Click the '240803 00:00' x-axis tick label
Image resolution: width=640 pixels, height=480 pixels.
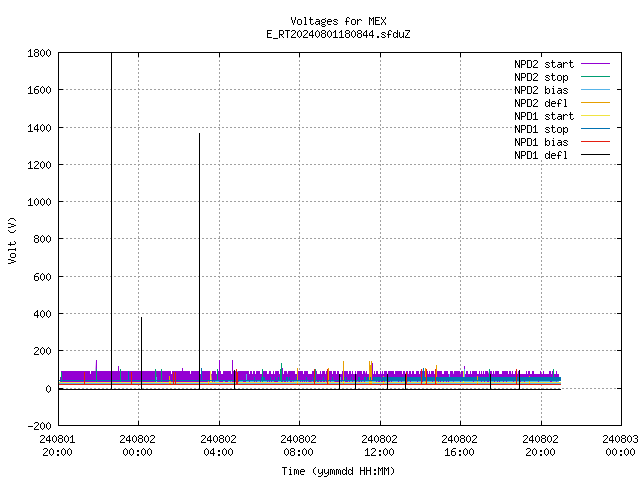(x=620, y=446)
